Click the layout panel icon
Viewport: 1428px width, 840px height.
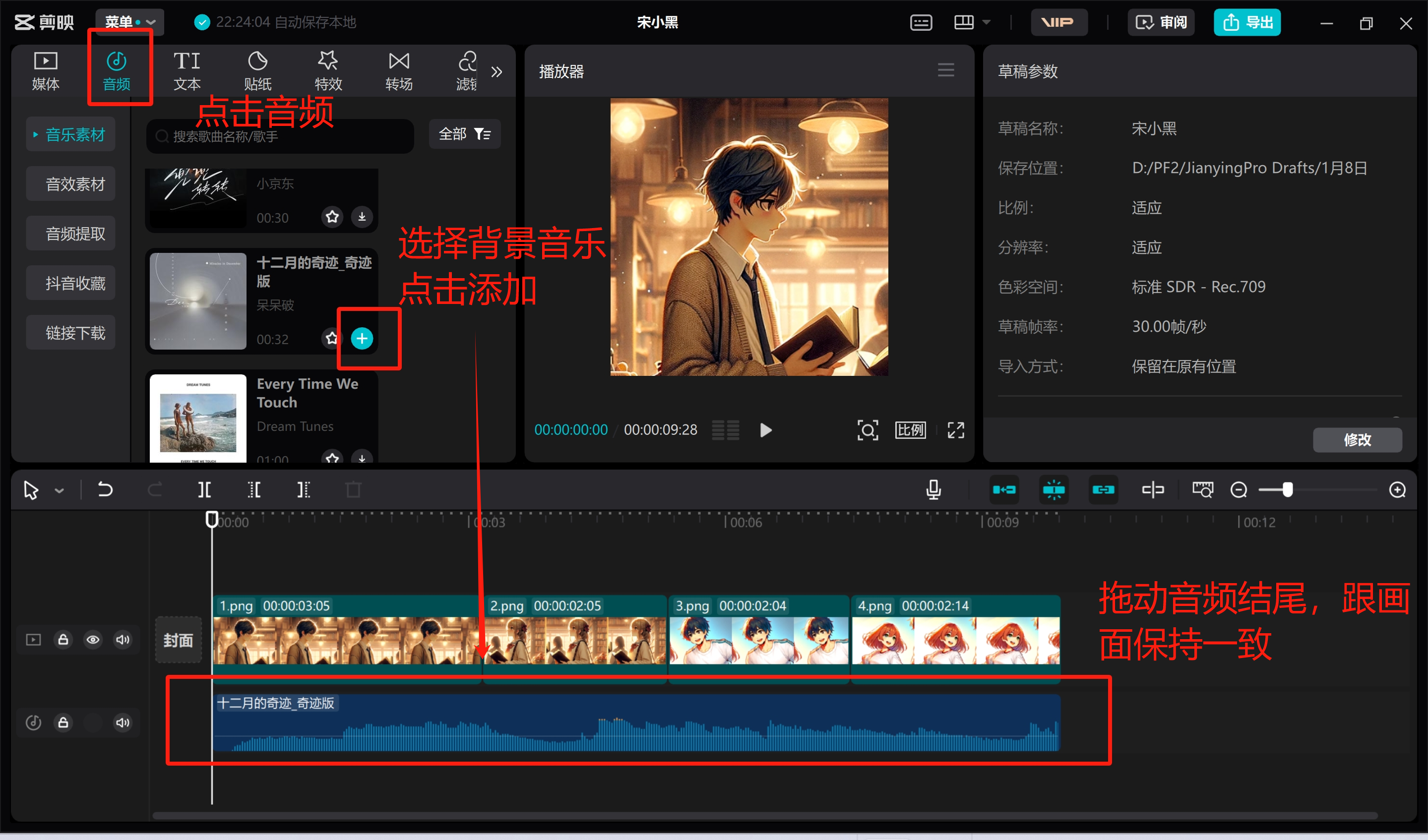963,23
